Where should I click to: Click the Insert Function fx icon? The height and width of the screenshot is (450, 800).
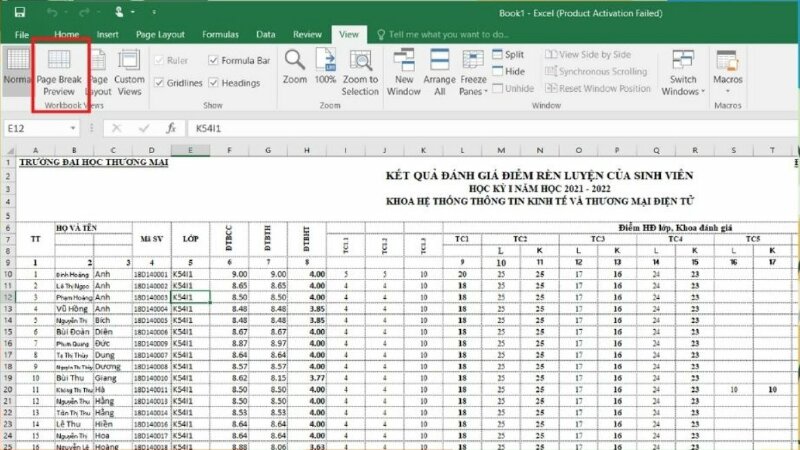[171, 129]
